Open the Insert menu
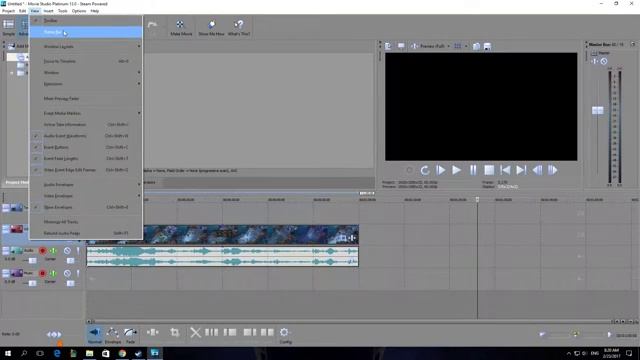The width and height of the screenshot is (640, 360). [x=48, y=11]
